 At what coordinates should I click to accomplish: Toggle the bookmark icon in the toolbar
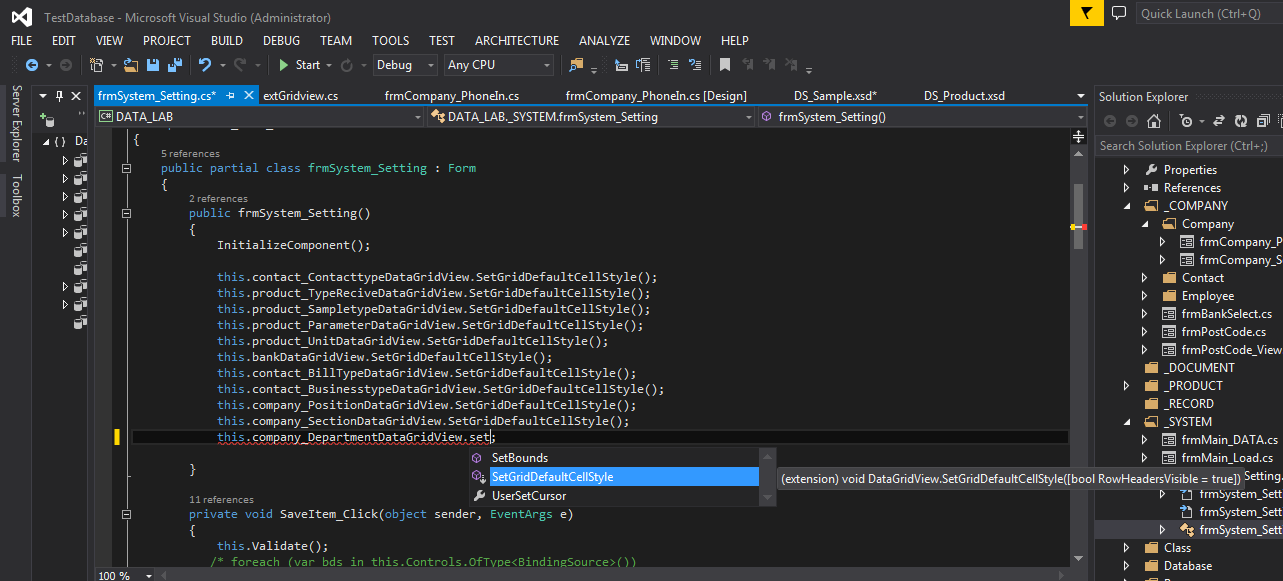[725, 65]
